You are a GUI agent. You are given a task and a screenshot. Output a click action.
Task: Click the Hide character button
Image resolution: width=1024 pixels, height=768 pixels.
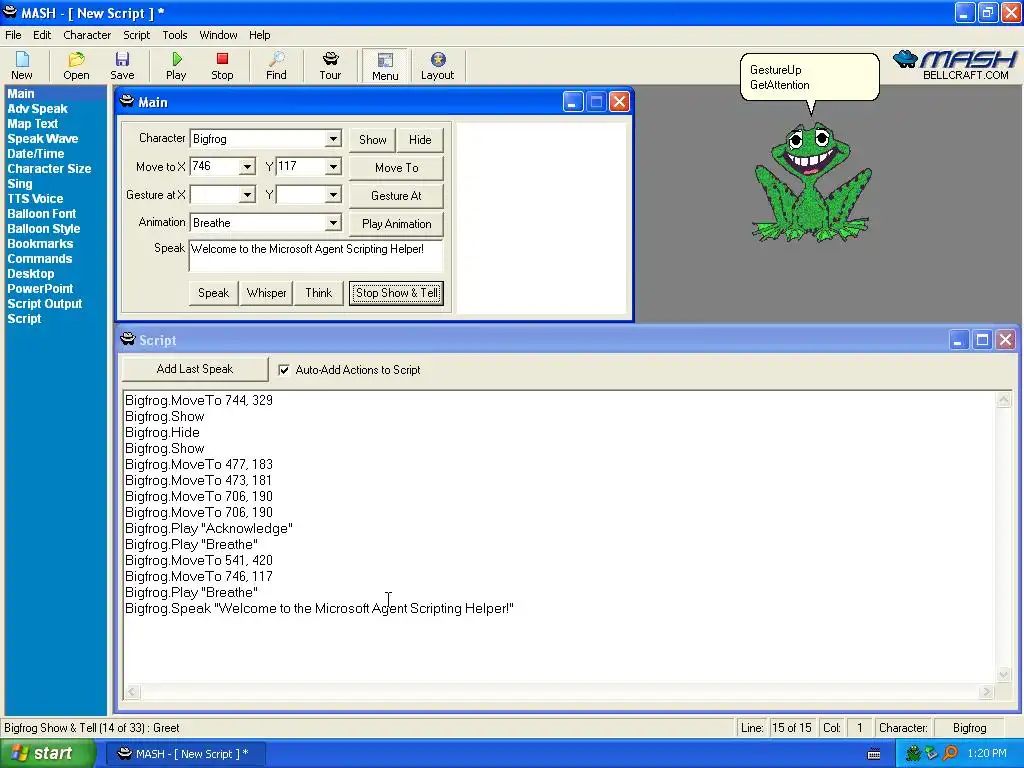420,140
